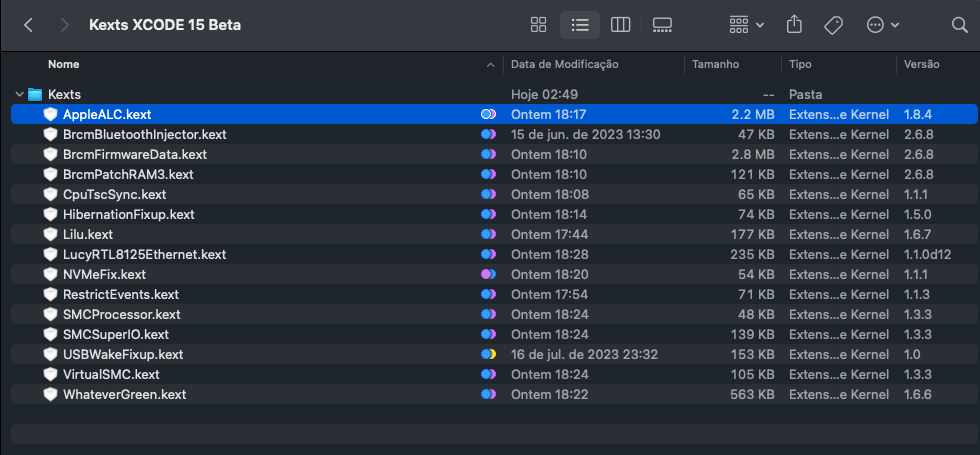Click the file name USBWakeFixup.kext
This screenshot has width=980, height=455.
(x=123, y=354)
